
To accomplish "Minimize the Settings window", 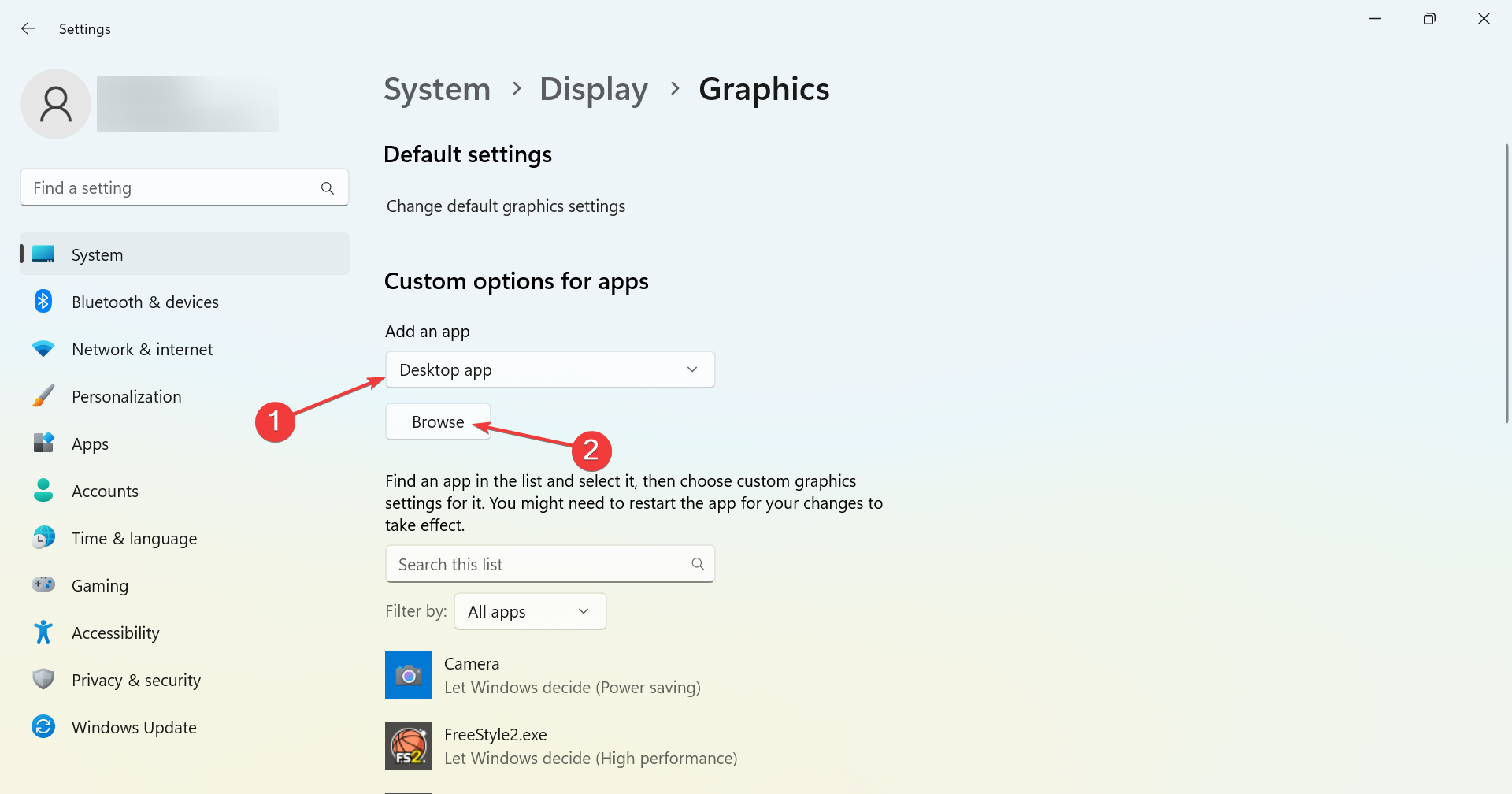I will pyautogui.click(x=1376, y=19).
